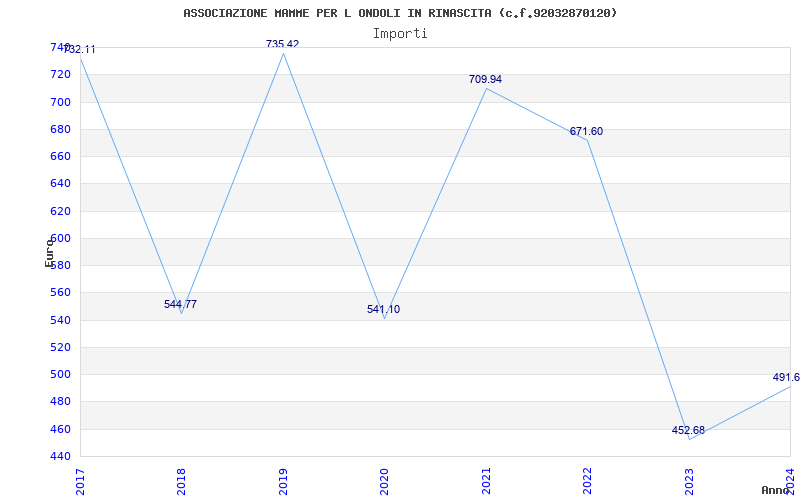The height and width of the screenshot is (500, 800).
Task: Select the 671.60 data label
Action: pyautogui.click(x=586, y=131)
